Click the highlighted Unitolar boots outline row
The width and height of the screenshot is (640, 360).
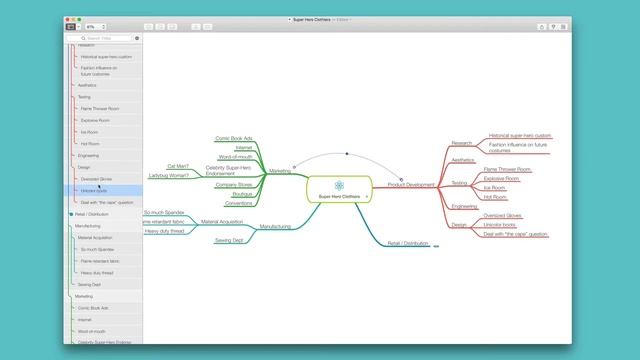pyautogui.click(x=104, y=191)
